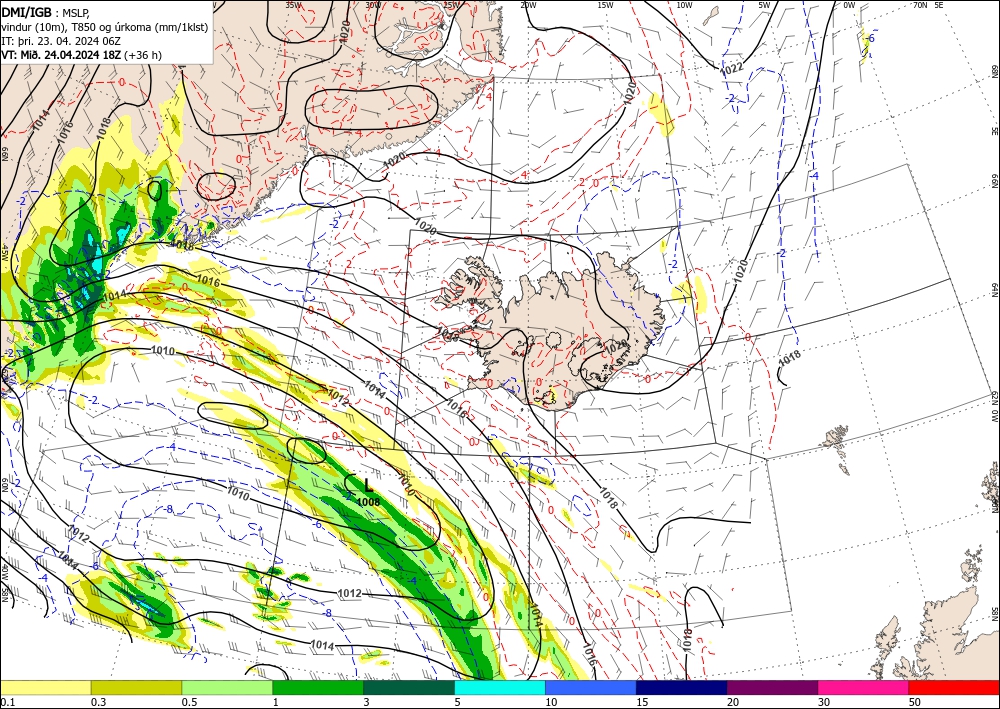Click the '50' legend scale value
1000x709 pixels.
point(915,702)
